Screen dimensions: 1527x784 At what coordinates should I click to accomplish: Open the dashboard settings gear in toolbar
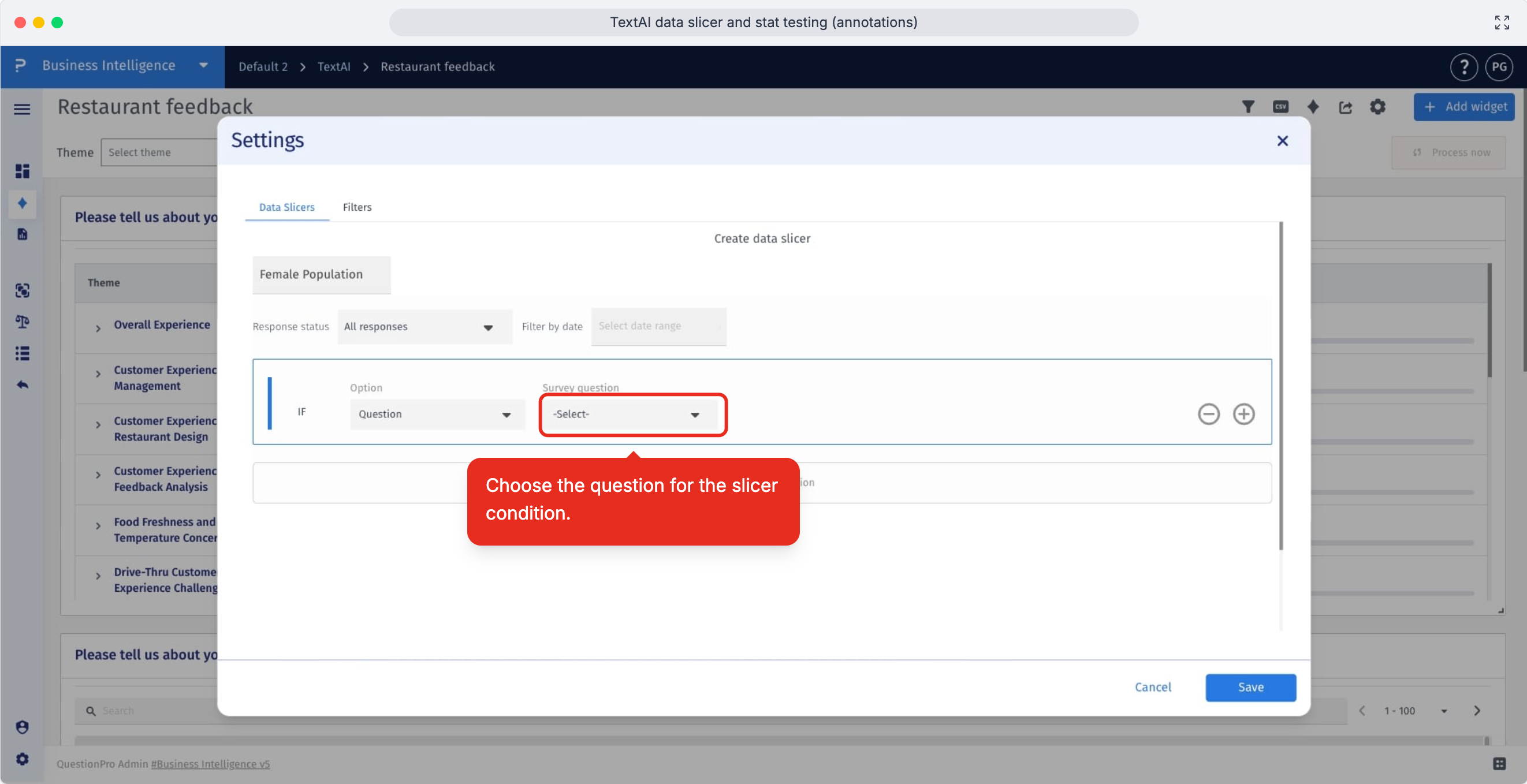point(1377,107)
